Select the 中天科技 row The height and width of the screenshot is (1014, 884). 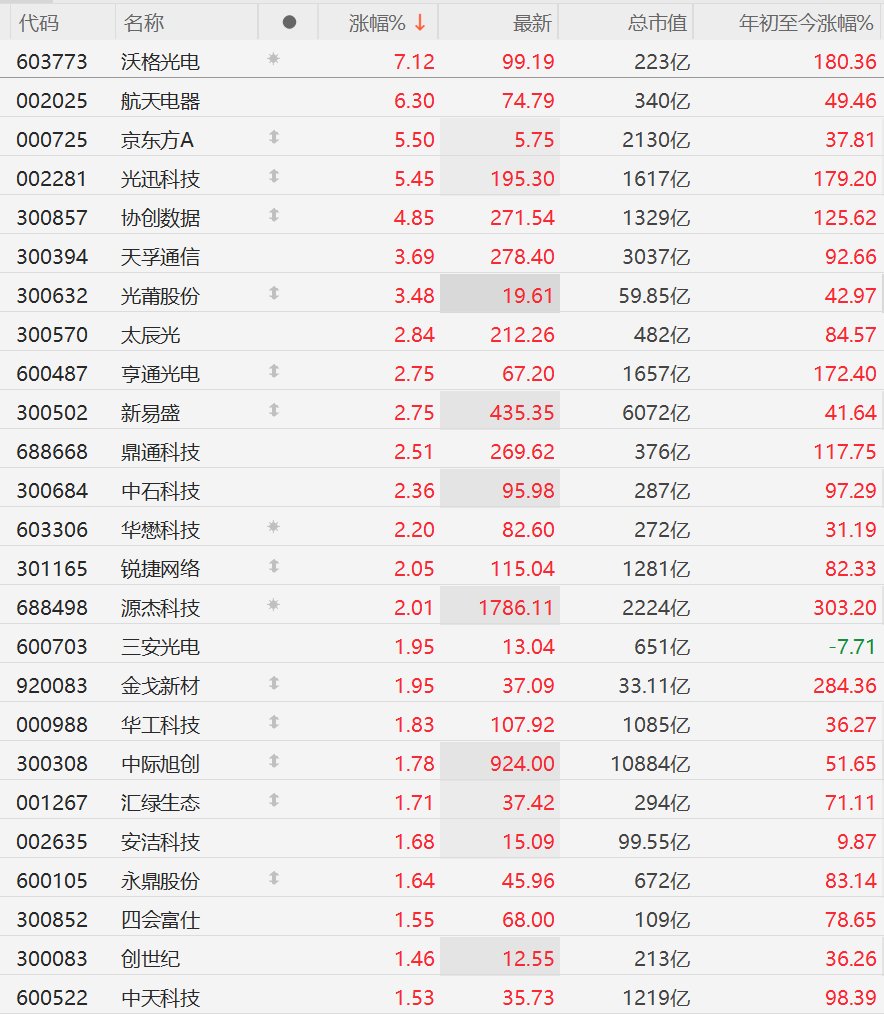click(x=442, y=995)
